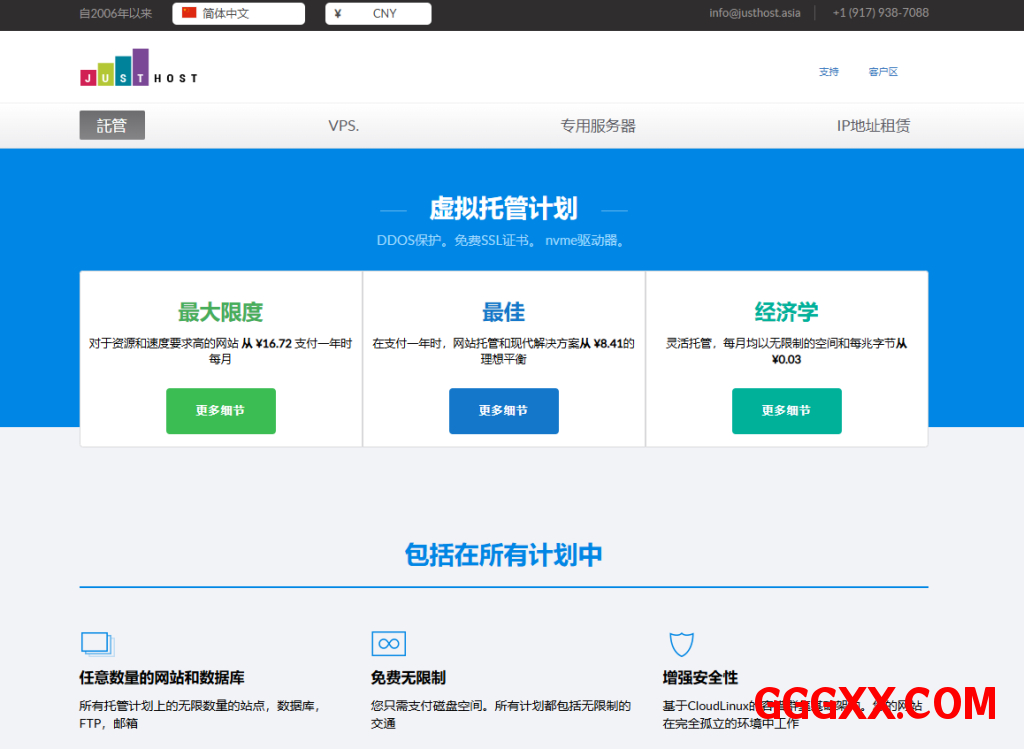Open the 客户区 client area link
Screen dimensions: 1024x749
click(883, 72)
